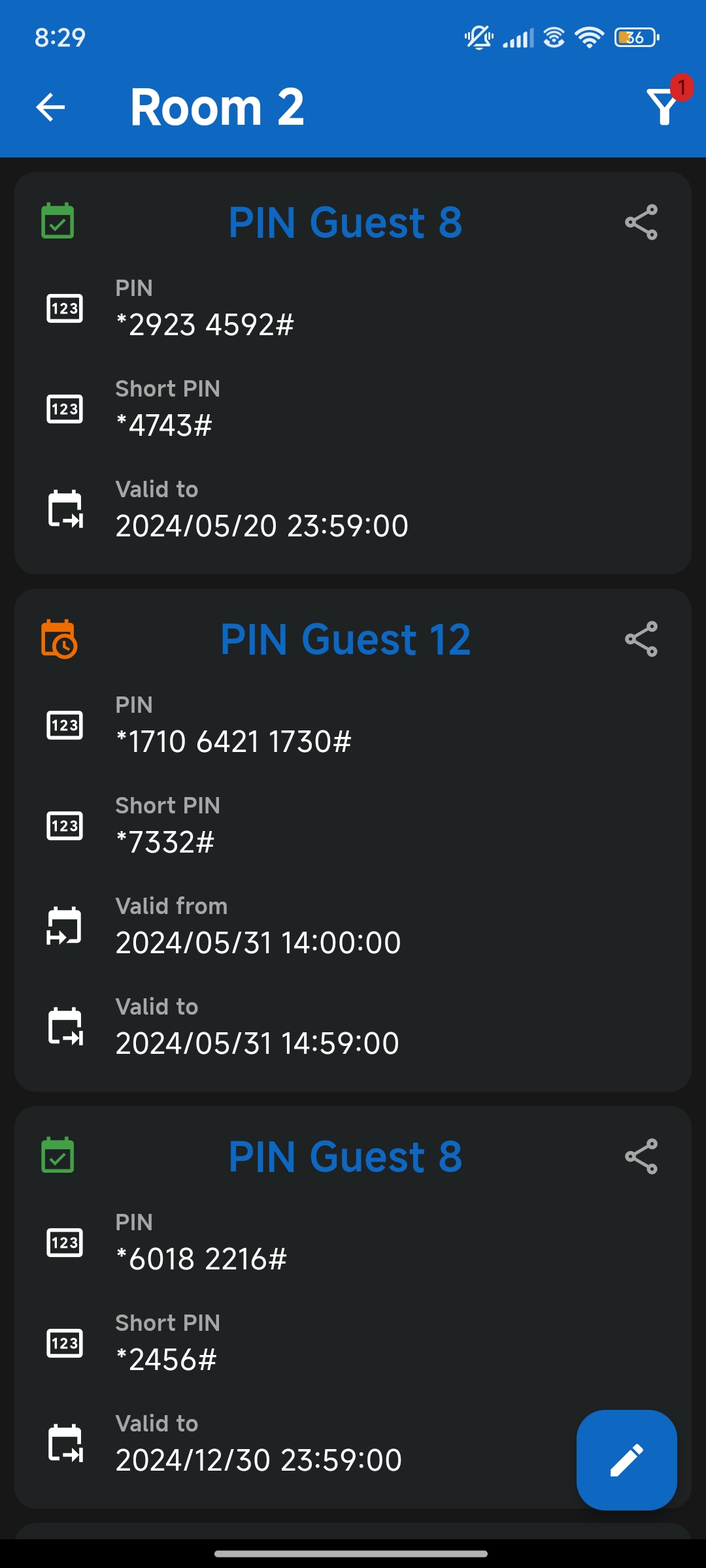Tap the blue pencil edit button
Screen dimensions: 706x1568
[x=626, y=1460]
